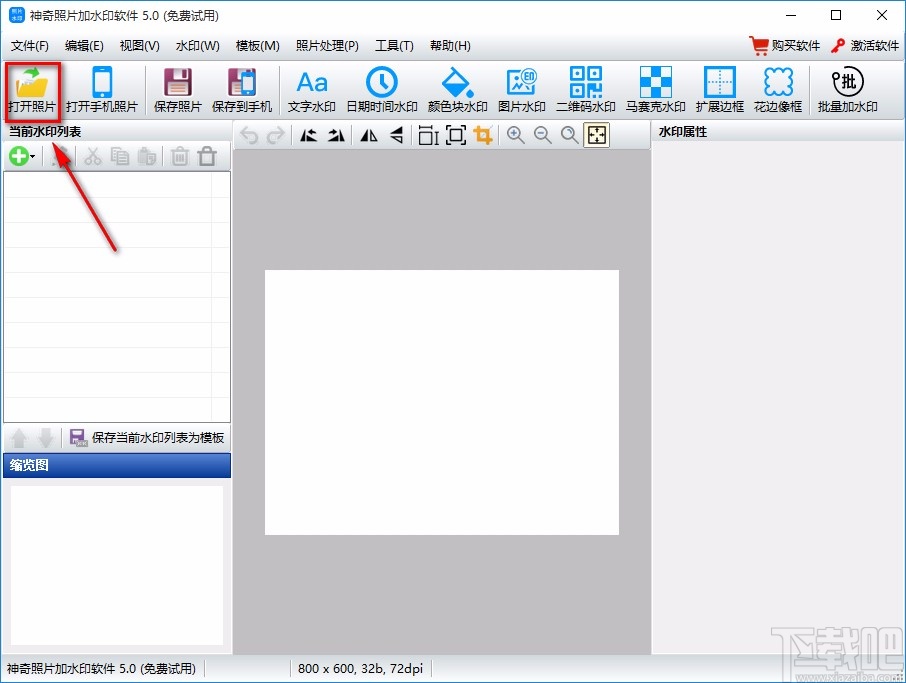Add a 文字水印 text watermark
Image resolution: width=906 pixels, height=683 pixels.
tap(312, 90)
